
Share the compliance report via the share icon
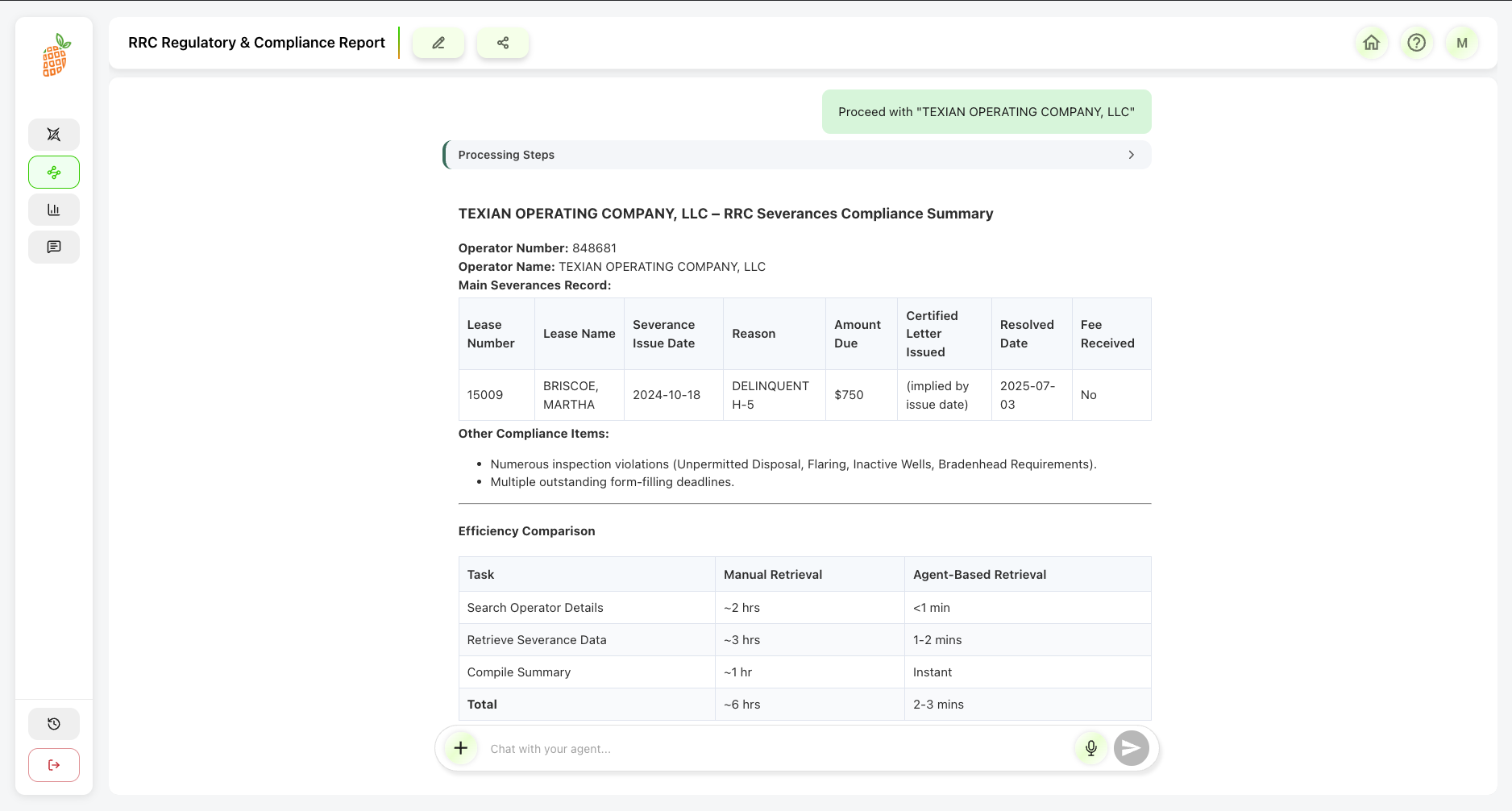click(x=503, y=43)
